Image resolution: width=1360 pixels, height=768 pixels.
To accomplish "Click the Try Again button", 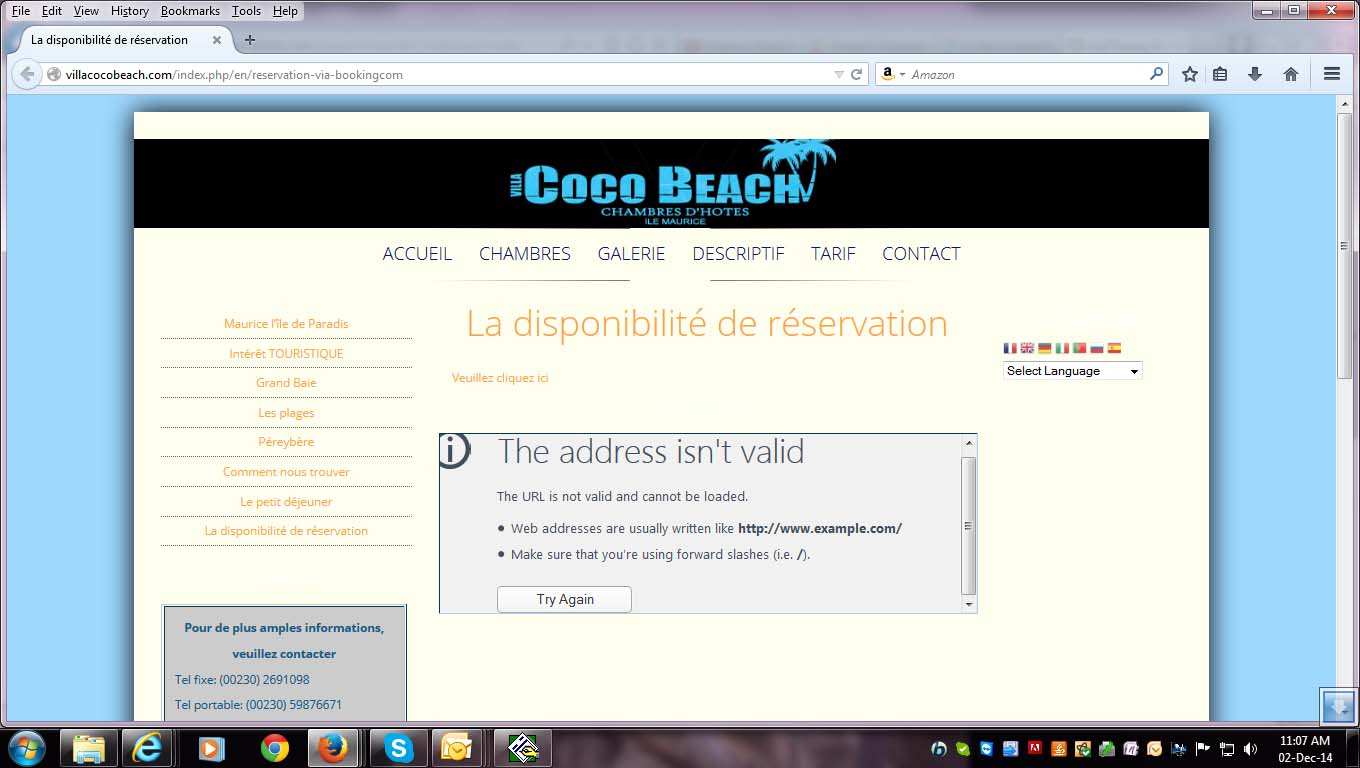I will pyautogui.click(x=564, y=599).
